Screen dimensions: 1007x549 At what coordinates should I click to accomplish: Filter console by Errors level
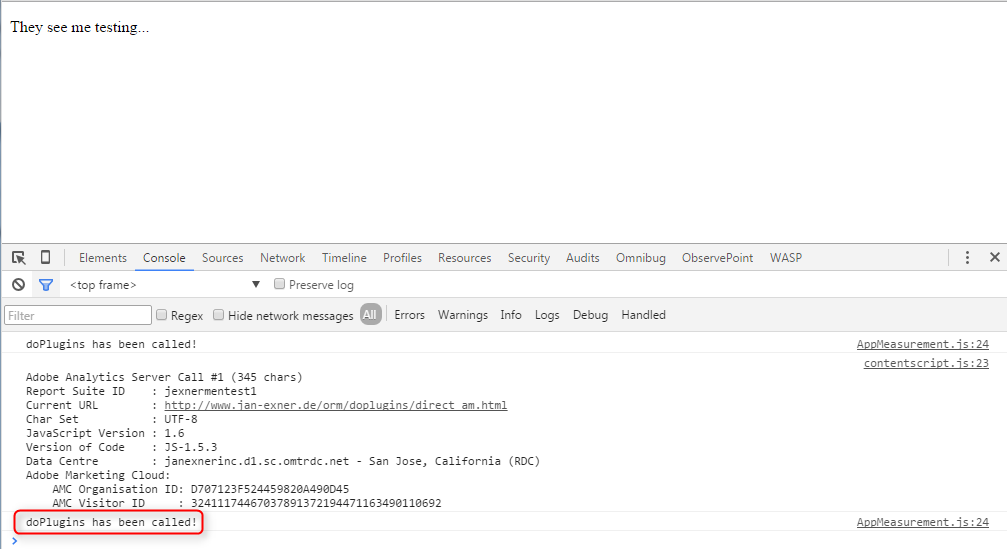pyautogui.click(x=409, y=315)
